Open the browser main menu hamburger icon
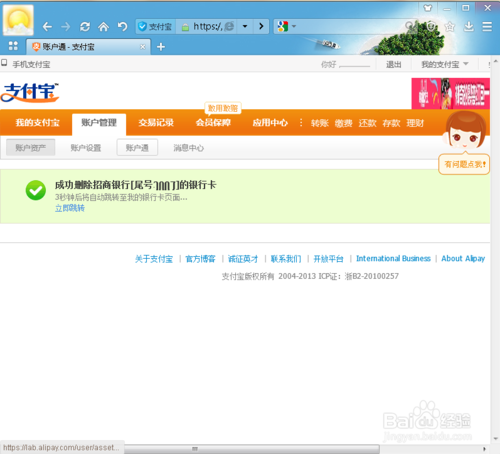The image size is (500, 454). (487, 26)
